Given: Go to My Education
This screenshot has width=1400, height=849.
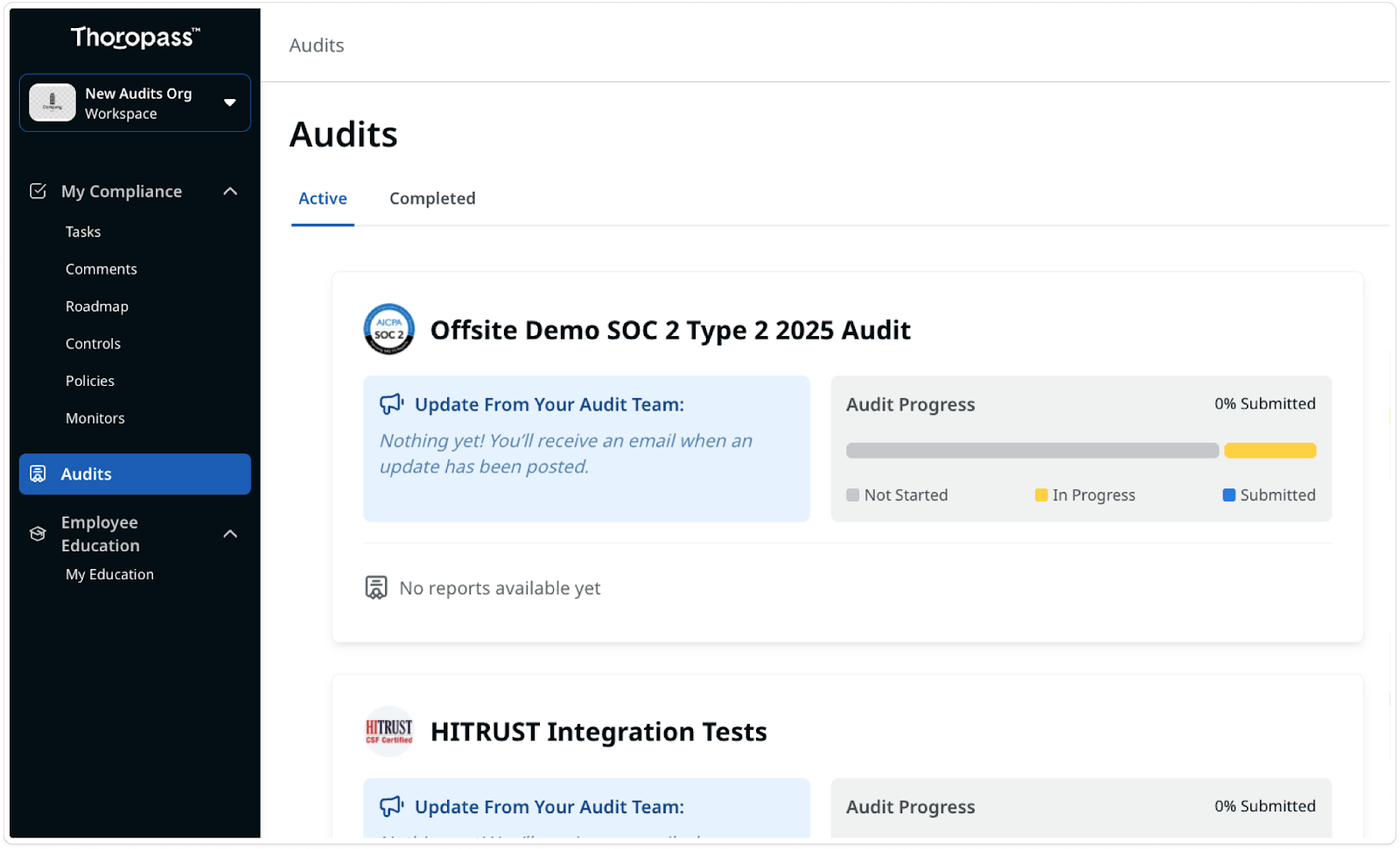Looking at the screenshot, I should 109,575.
